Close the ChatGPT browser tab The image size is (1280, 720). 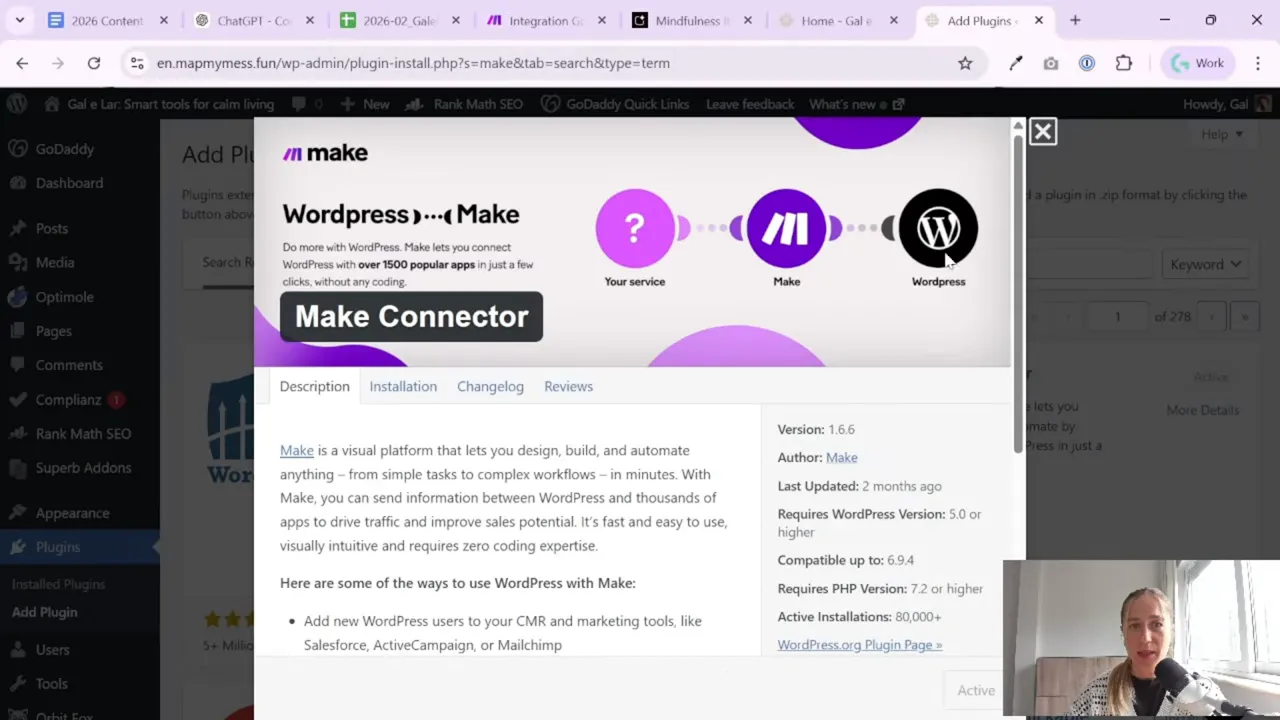310,20
